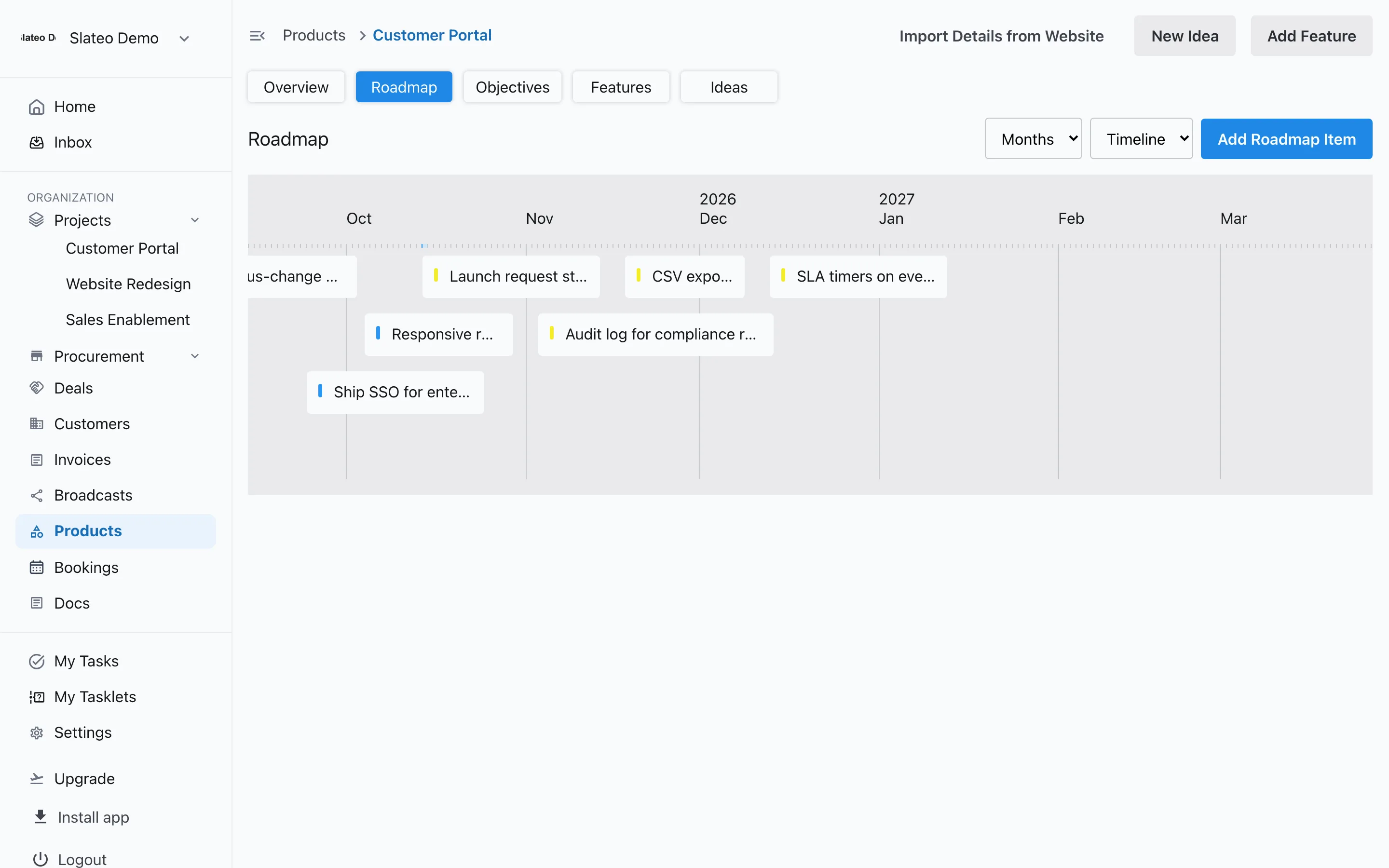Viewport: 1389px width, 868px height.
Task: Click the Procurement store icon
Action: (x=37, y=356)
